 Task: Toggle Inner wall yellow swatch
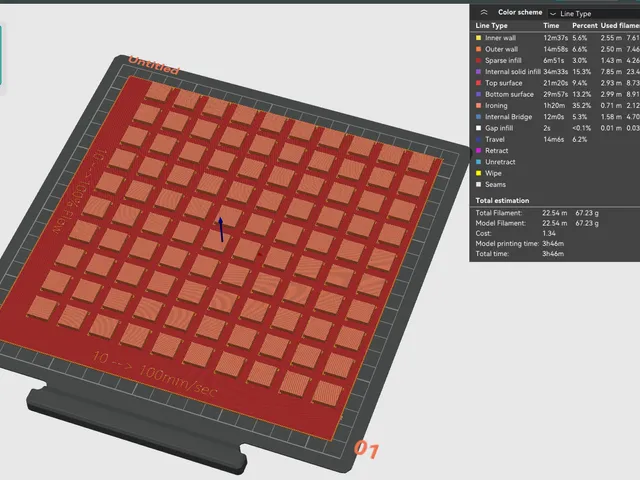478,38
